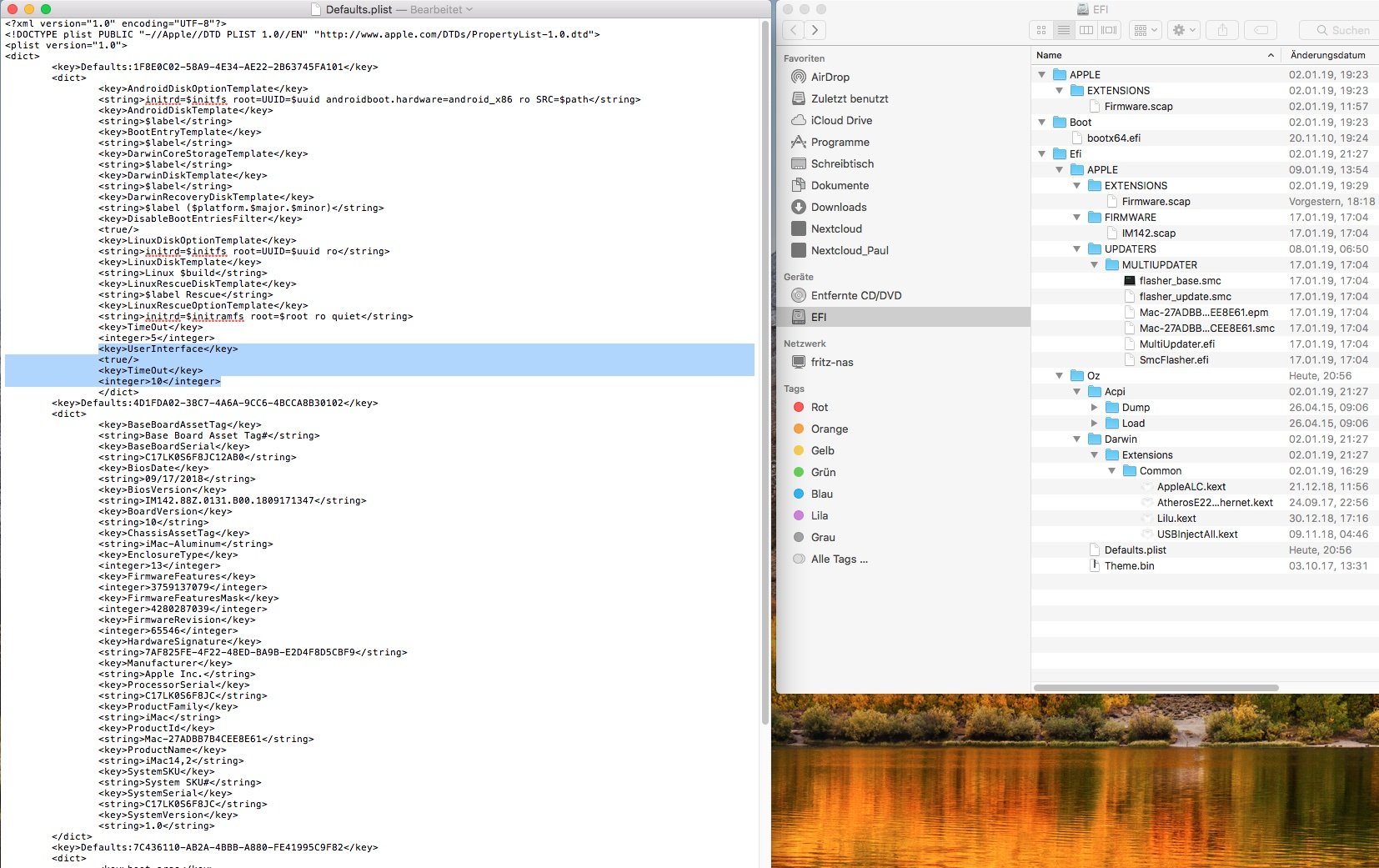Image resolution: width=1379 pixels, height=868 pixels.
Task: Click the edit tags toolbar button
Action: (1261, 30)
